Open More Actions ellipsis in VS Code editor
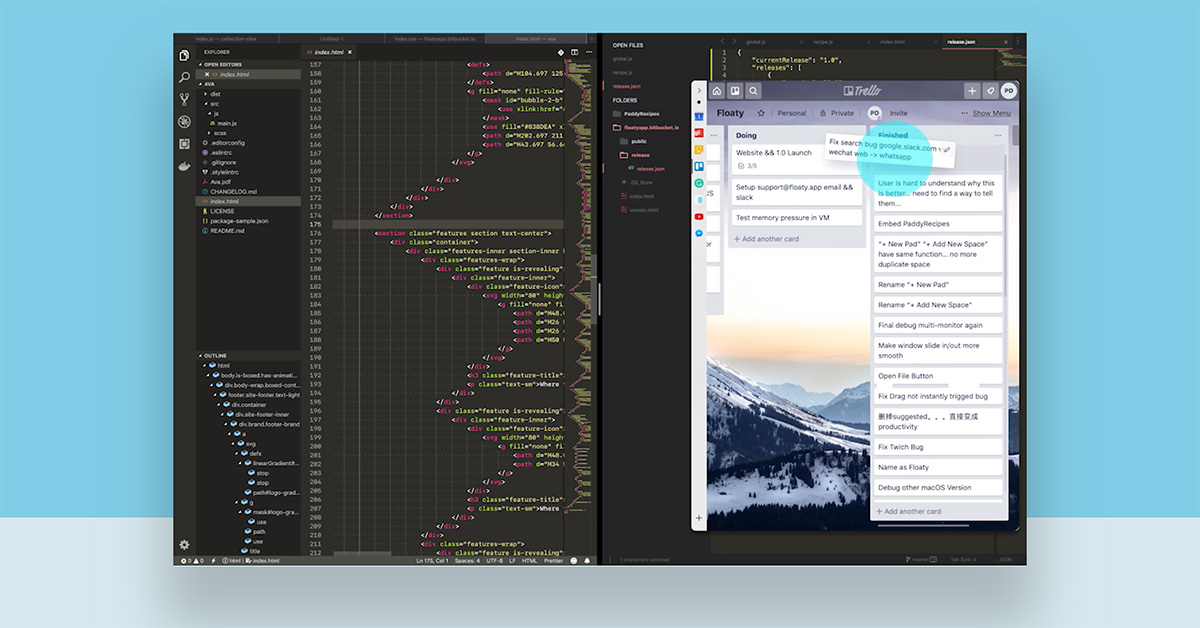 587,51
